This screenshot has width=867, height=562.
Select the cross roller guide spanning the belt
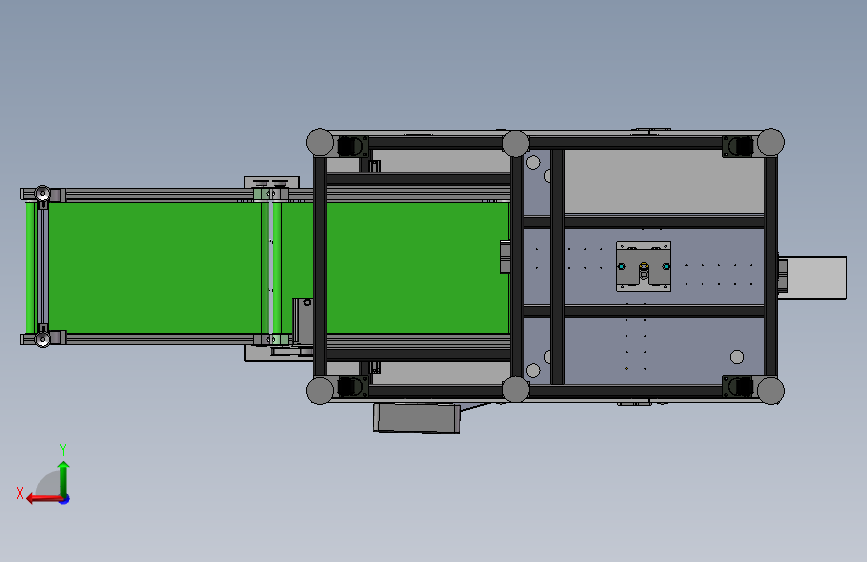pyautogui.click(x=271, y=267)
